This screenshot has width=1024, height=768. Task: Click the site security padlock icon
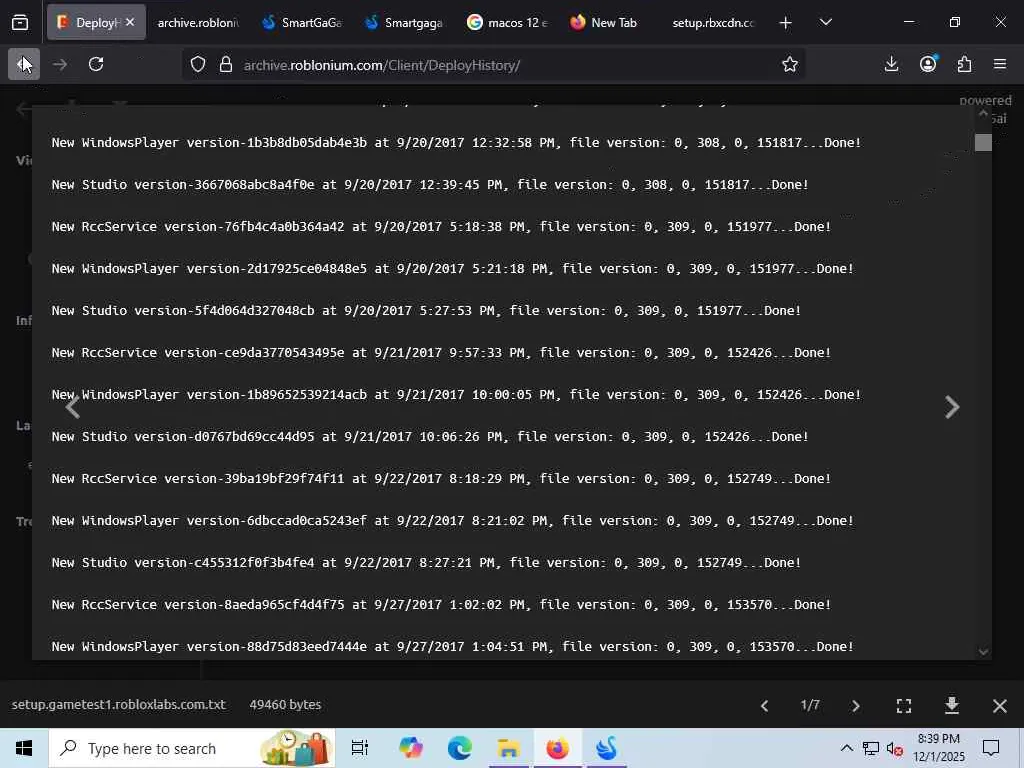[226, 65]
